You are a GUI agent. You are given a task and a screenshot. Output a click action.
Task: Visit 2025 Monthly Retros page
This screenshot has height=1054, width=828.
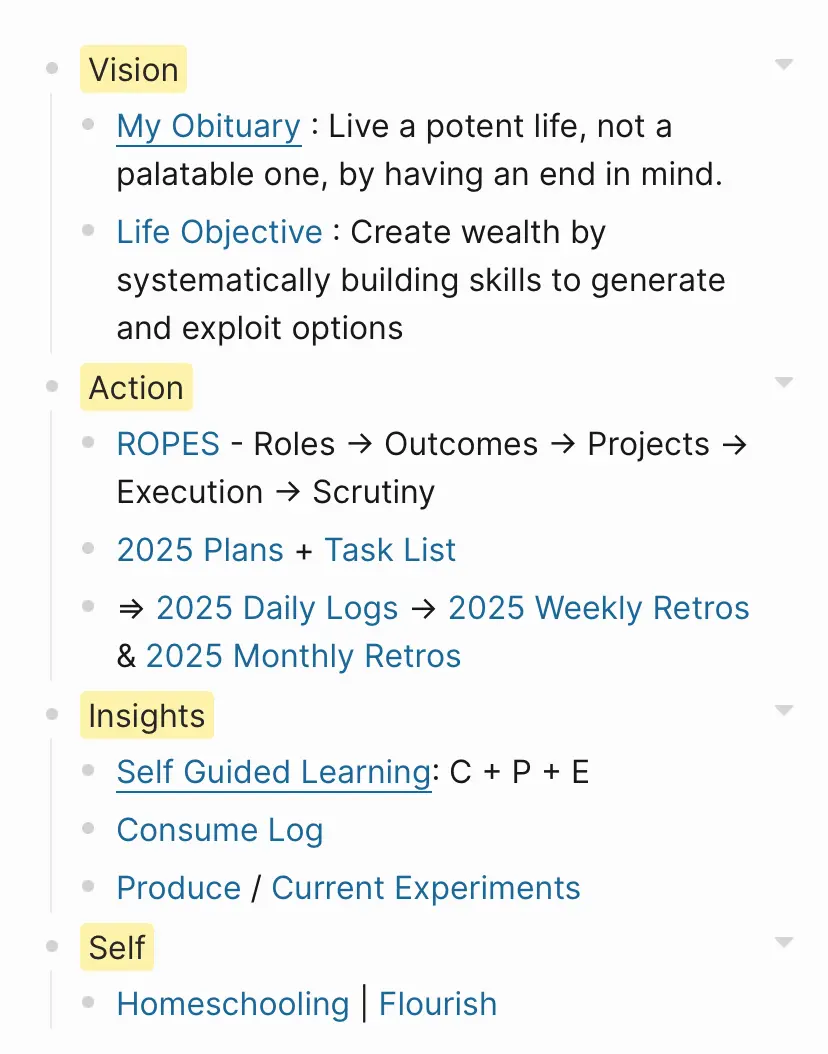(x=303, y=657)
